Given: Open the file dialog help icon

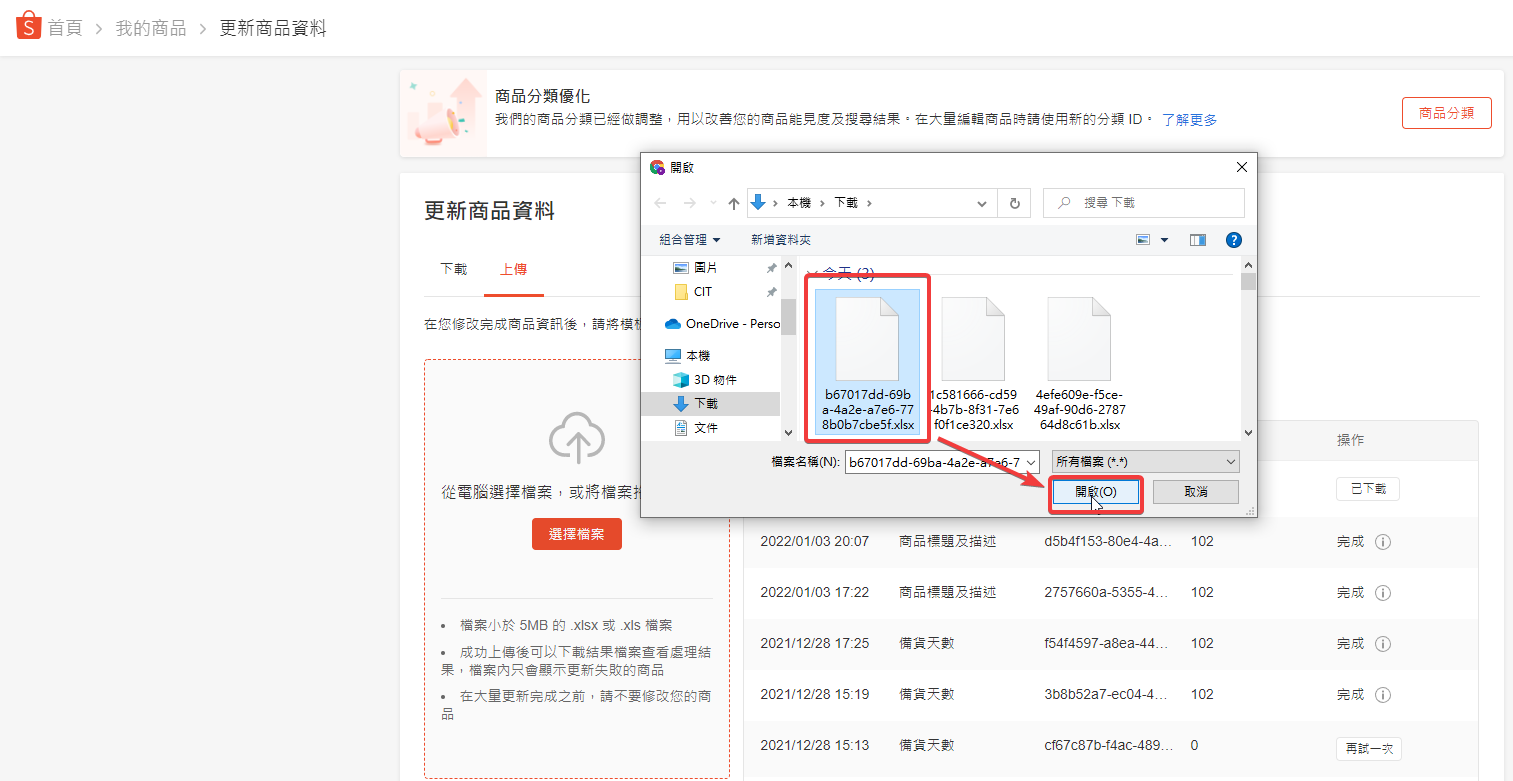Looking at the screenshot, I should click(x=1233, y=240).
